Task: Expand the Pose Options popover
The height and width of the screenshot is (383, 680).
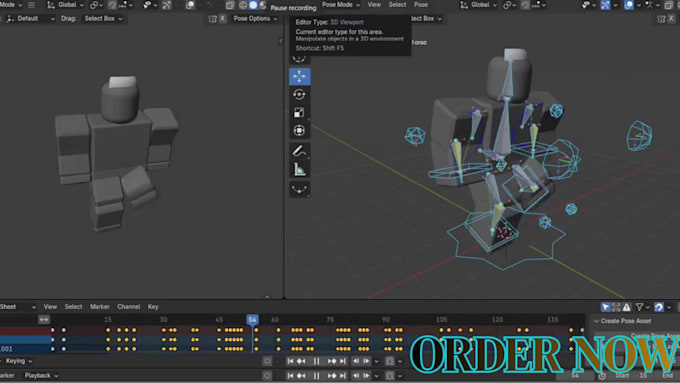Action: (x=255, y=19)
